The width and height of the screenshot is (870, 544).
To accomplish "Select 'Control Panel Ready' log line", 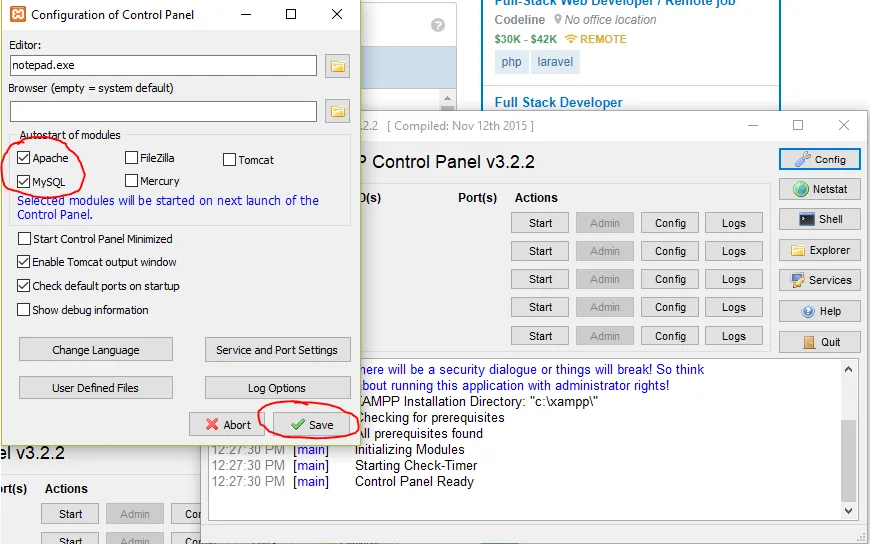I will pyautogui.click(x=414, y=481).
